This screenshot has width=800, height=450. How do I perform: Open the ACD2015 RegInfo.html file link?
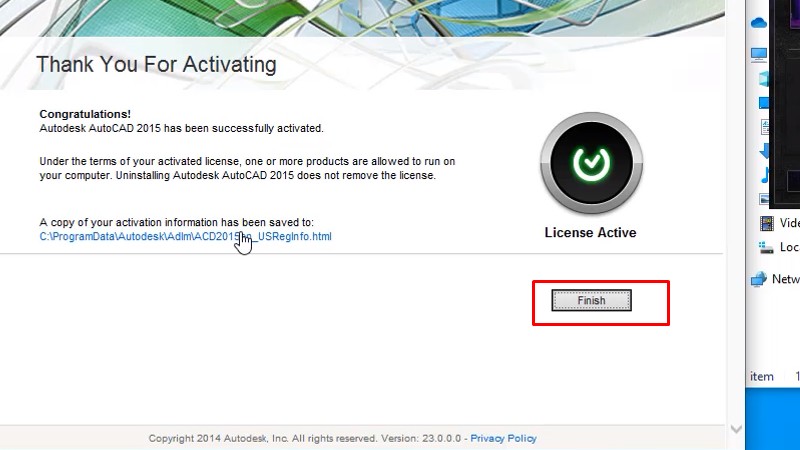coord(185,237)
